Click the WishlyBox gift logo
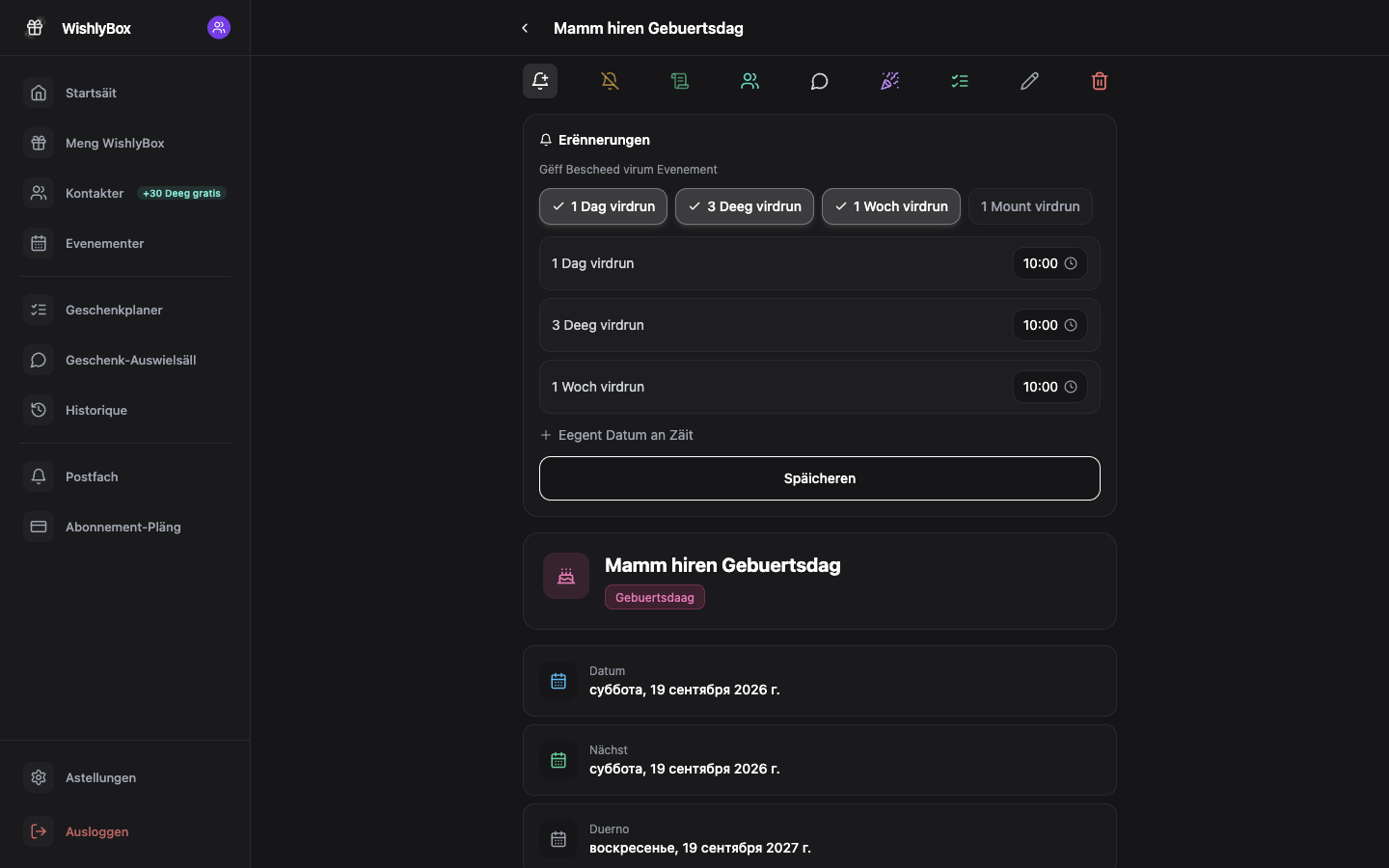Image resolution: width=1389 pixels, height=868 pixels. [35, 27]
